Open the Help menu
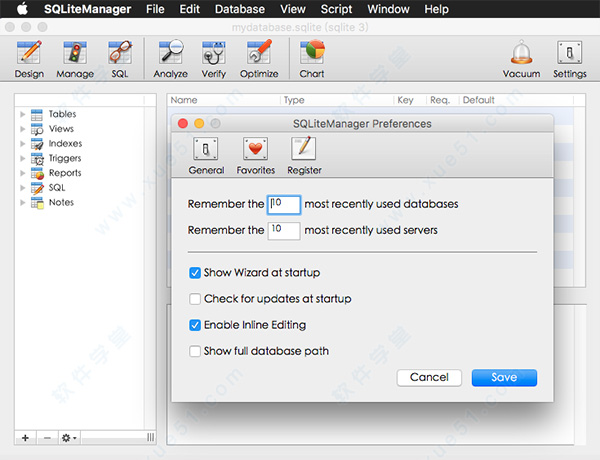600x460 pixels. click(x=436, y=9)
